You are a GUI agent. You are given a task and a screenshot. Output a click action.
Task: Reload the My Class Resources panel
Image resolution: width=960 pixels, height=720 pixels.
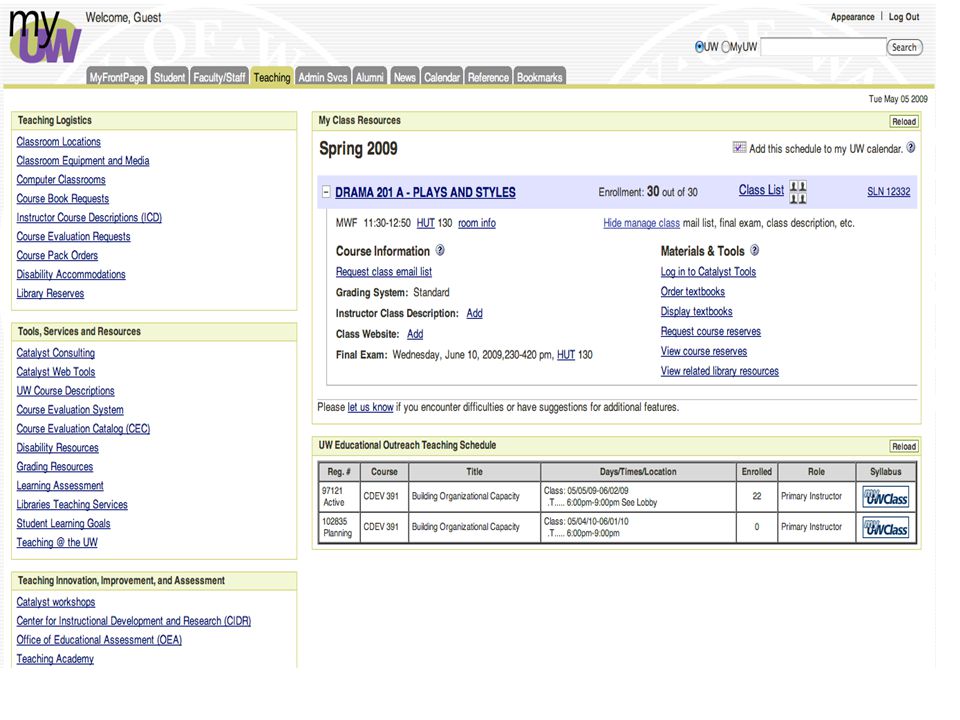click(x=904, y=122)
